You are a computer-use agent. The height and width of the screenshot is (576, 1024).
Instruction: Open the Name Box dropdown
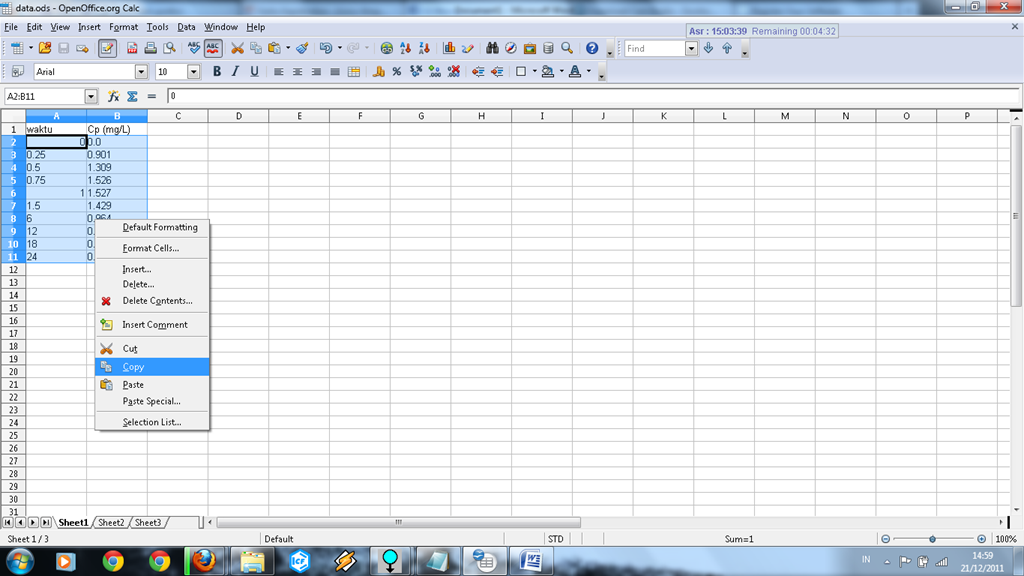point(91,97)
